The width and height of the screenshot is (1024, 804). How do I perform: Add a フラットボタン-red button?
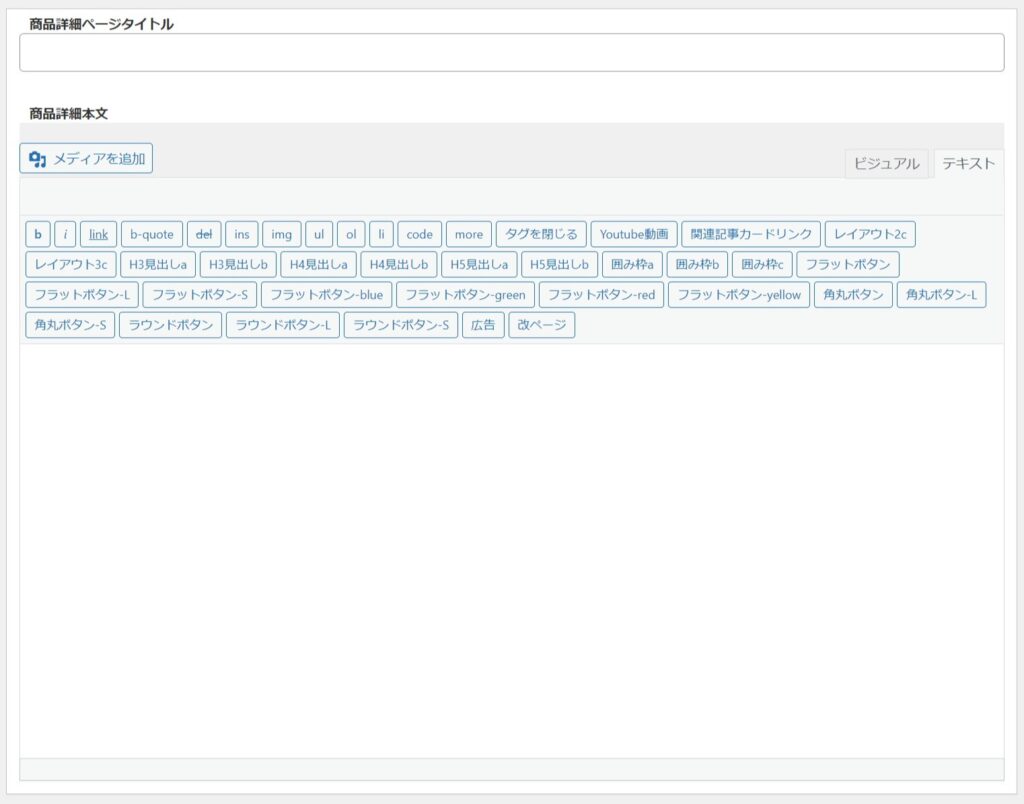(601, 295)
